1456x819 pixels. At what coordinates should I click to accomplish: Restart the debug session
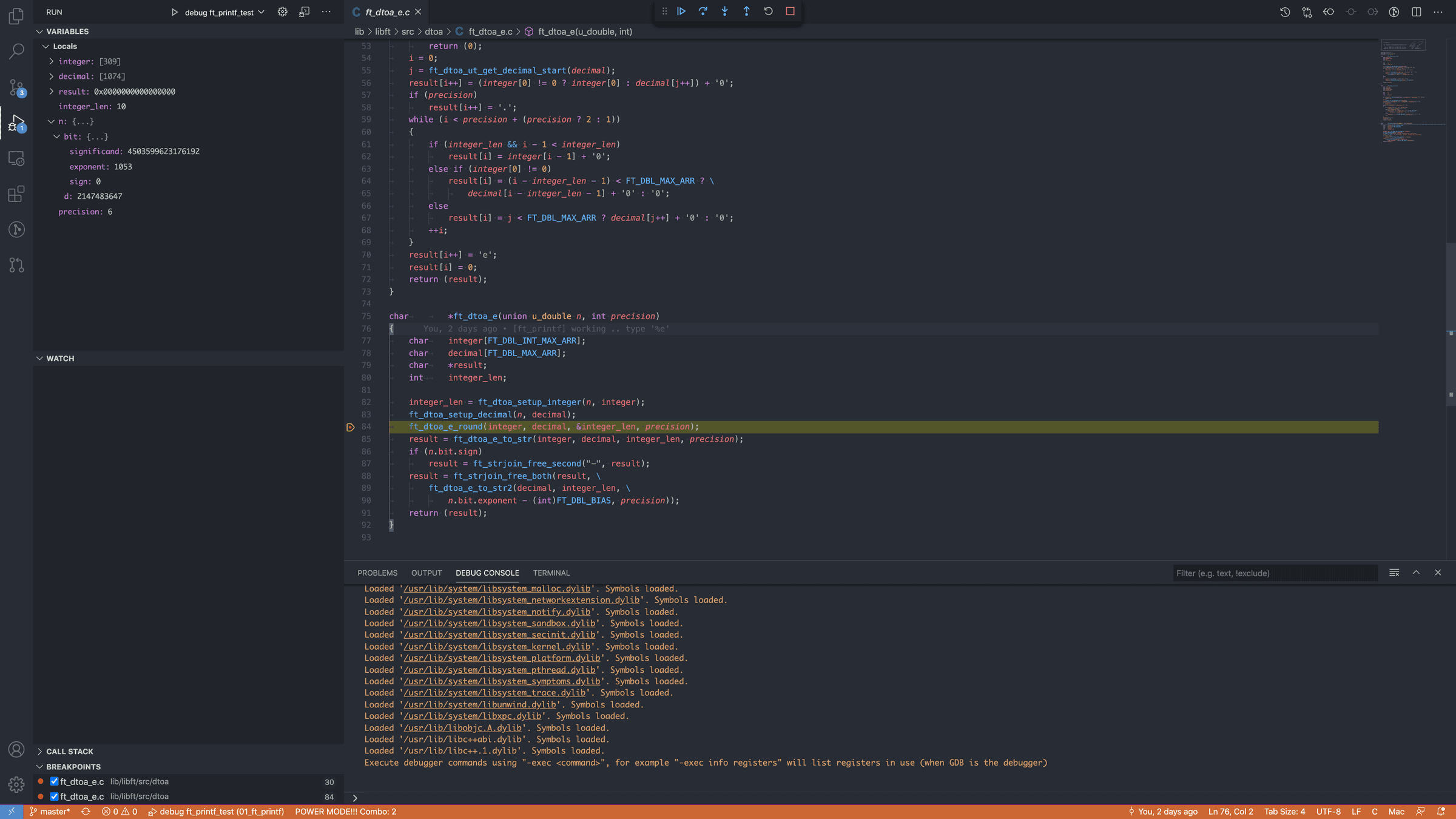tap(769, 11)
